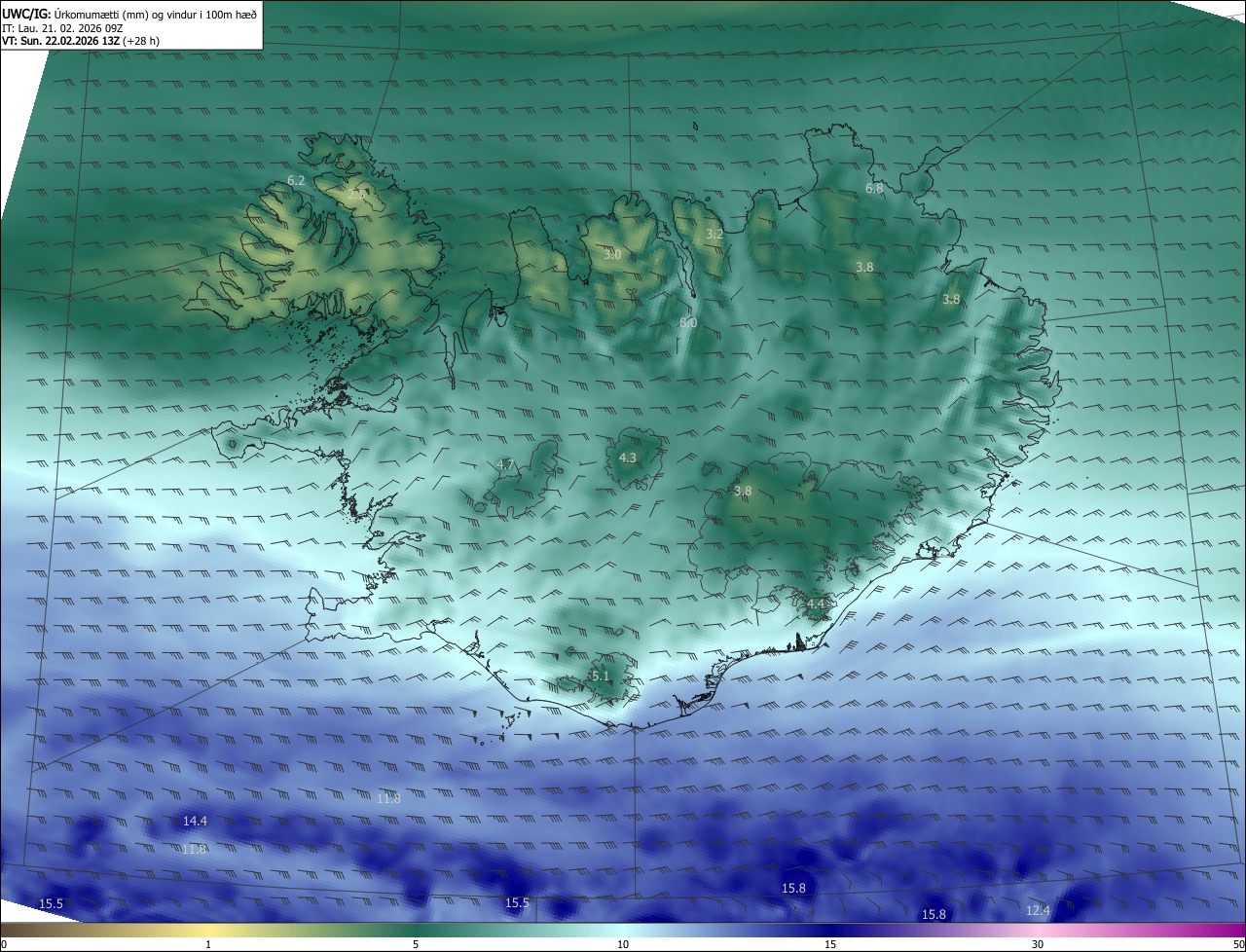The height and width of the screenshot is (952, 1246).
Task: Click the "12.4" value label over the sea
Action: [x=1038, y=911]
